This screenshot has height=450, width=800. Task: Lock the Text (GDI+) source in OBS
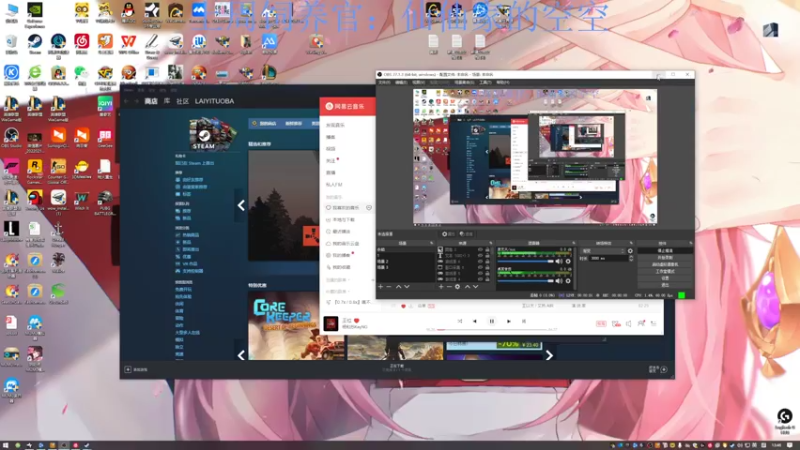coord(487,255)
